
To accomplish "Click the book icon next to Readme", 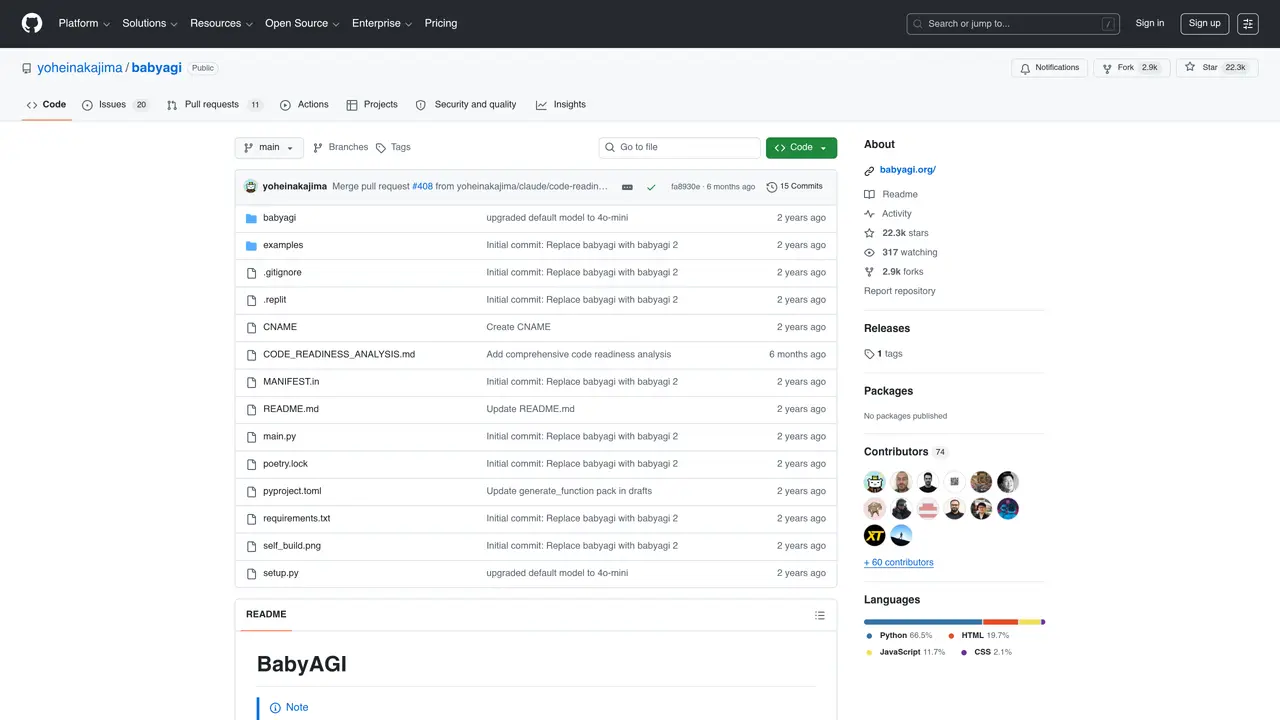I will tap(870, 195).
